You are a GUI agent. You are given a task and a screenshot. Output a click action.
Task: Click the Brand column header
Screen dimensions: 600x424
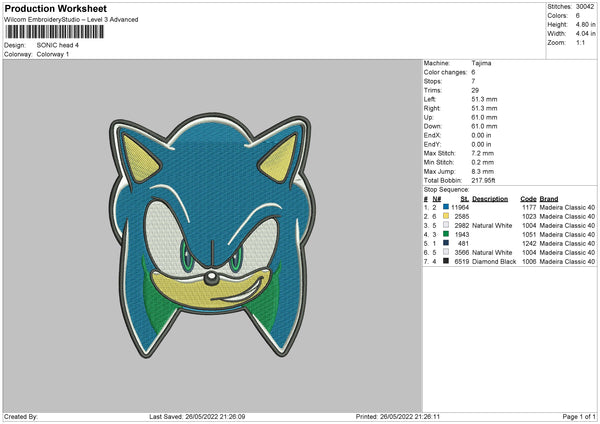pyautogui.click(x=550, y=197)
